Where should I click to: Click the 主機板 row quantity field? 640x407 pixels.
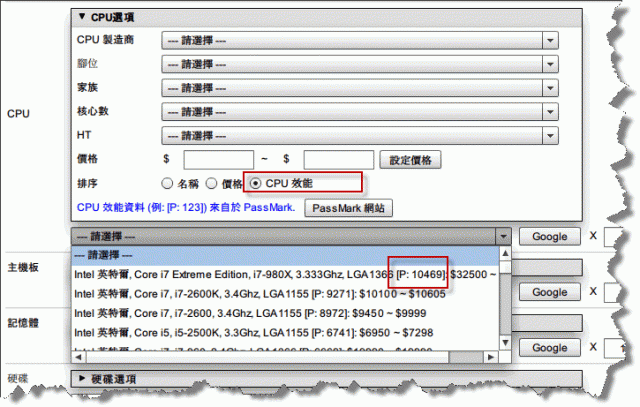[x=613, y=292]
